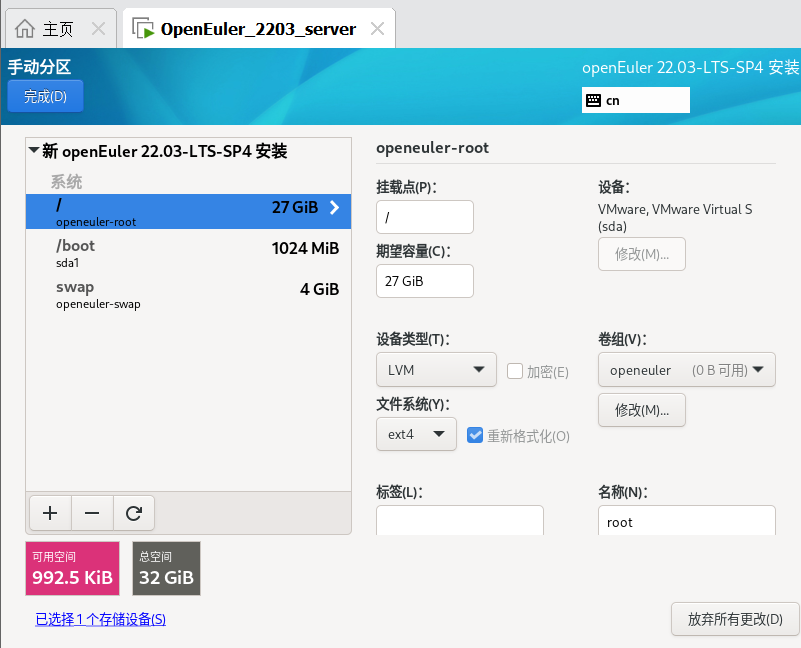Click the disabled 修改(M)... button under 设备
The height and width of the screenshot is (648, 801).
click(x=642, y=254)
